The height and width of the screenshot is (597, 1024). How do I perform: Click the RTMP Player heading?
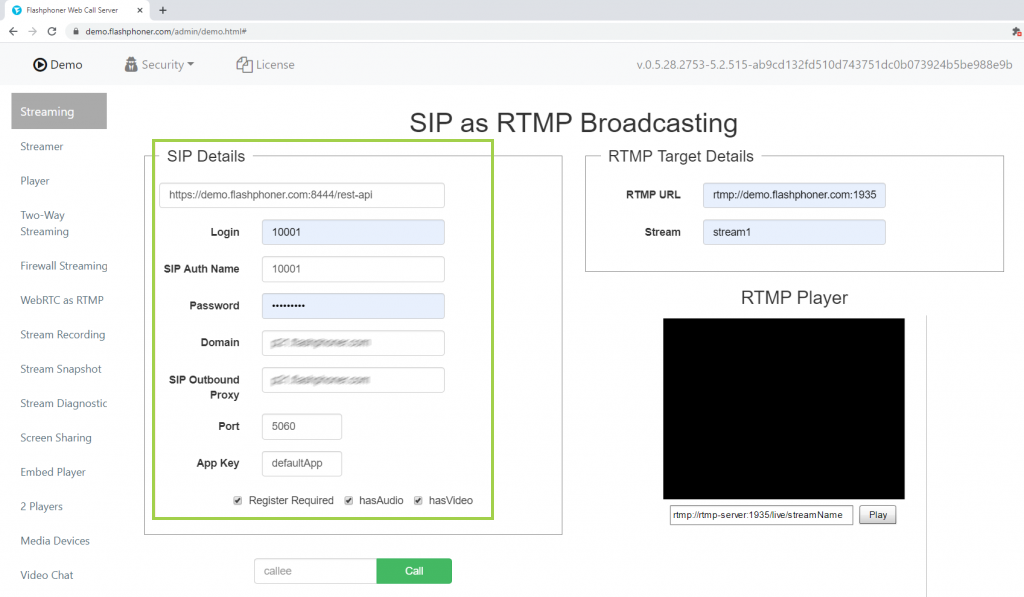[794, 298]
